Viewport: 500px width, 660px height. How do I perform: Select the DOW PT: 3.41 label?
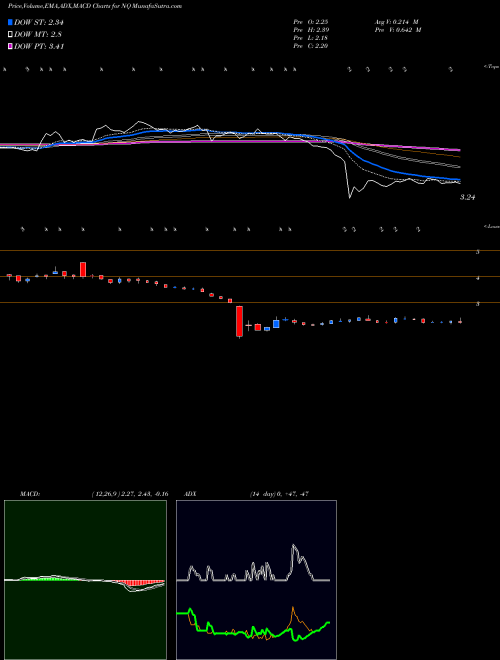coord(39,46)
